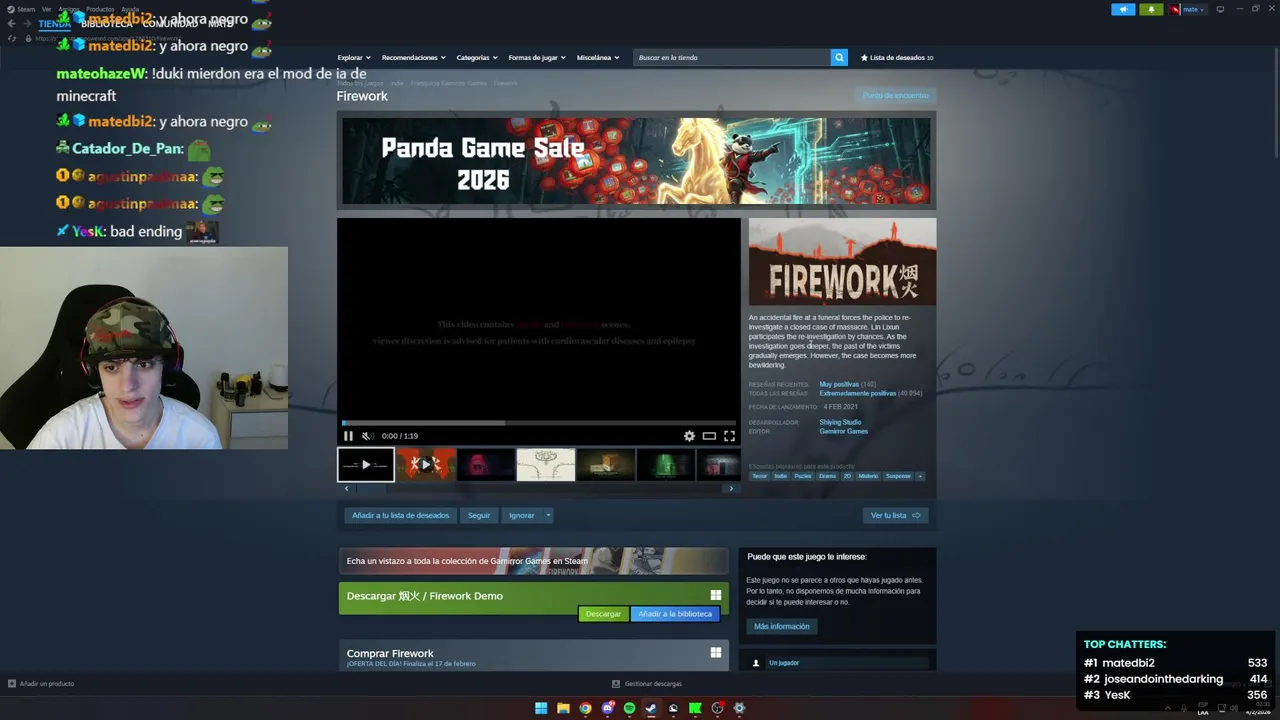
Task: Click the Ver tu lista button
Action: [895, 515]
